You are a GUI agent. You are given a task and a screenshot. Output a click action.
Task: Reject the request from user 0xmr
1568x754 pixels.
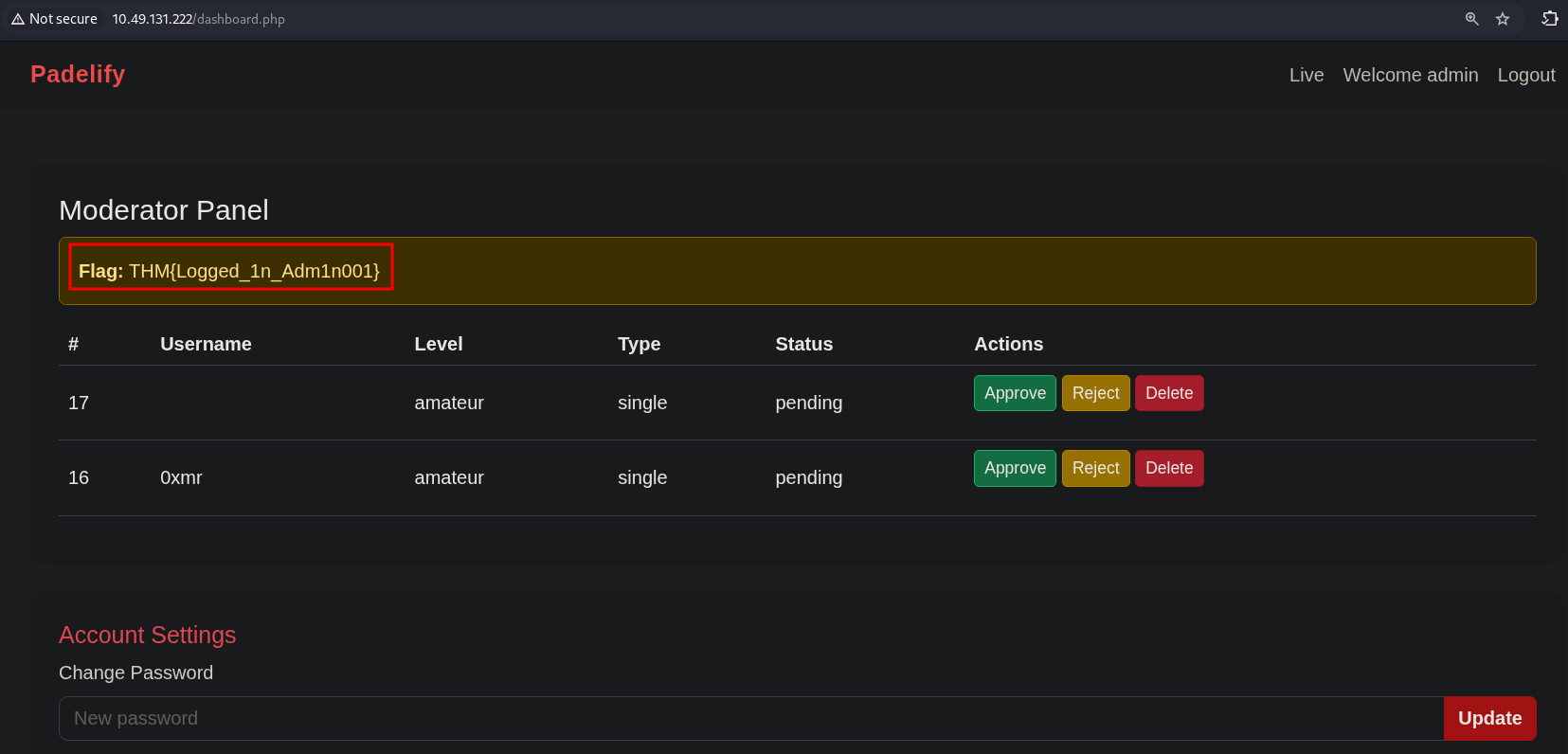1095,468
